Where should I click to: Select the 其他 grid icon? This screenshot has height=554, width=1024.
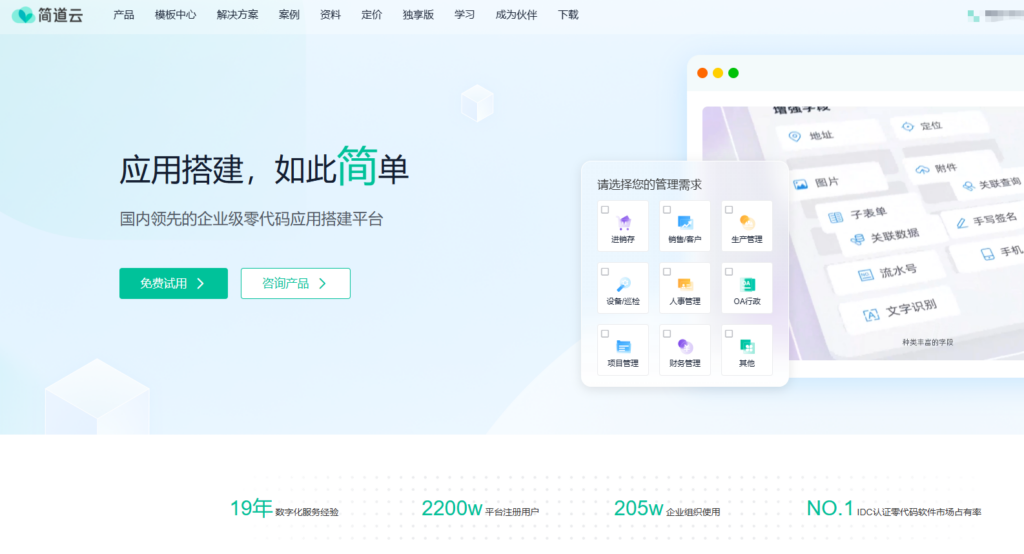746,346
